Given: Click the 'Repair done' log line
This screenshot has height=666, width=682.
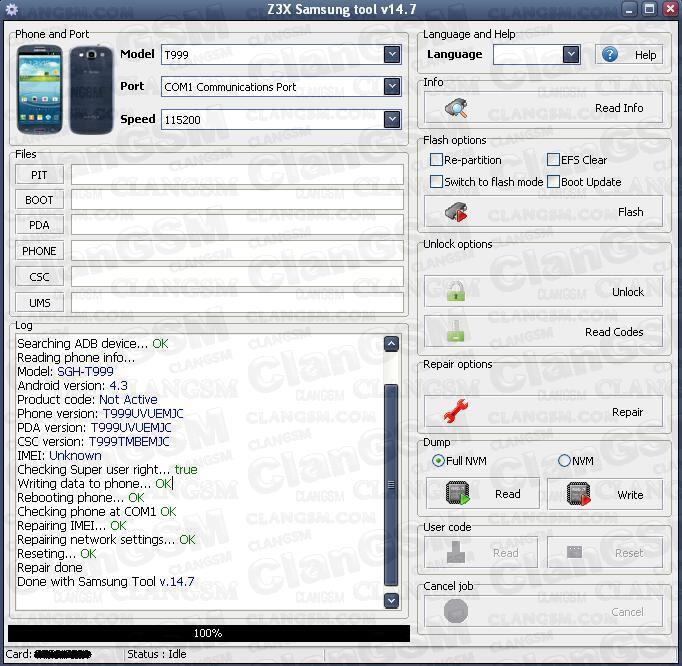Looking at the screenshot, I should (50, 567).
